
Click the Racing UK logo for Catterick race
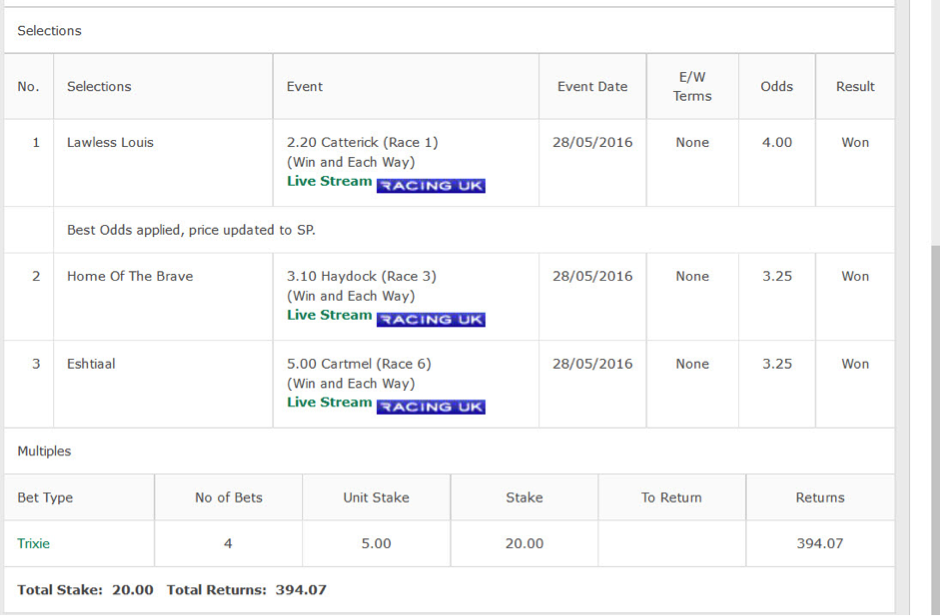point(431,186)
